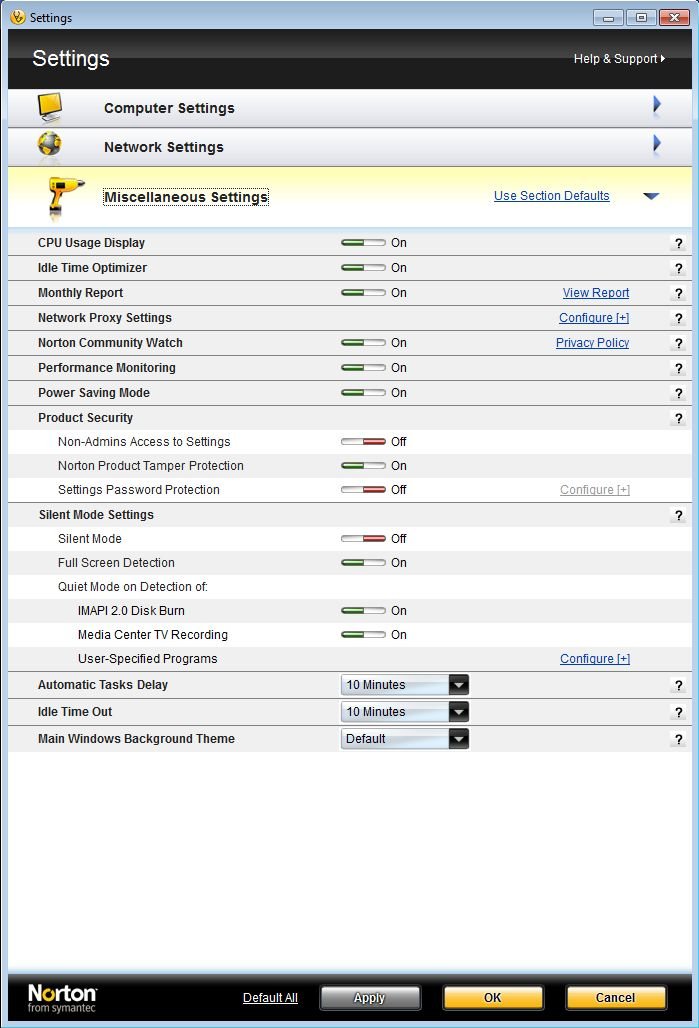Toggle CPU Usage Display switch

pyautogui.click(x=363, y=243)
